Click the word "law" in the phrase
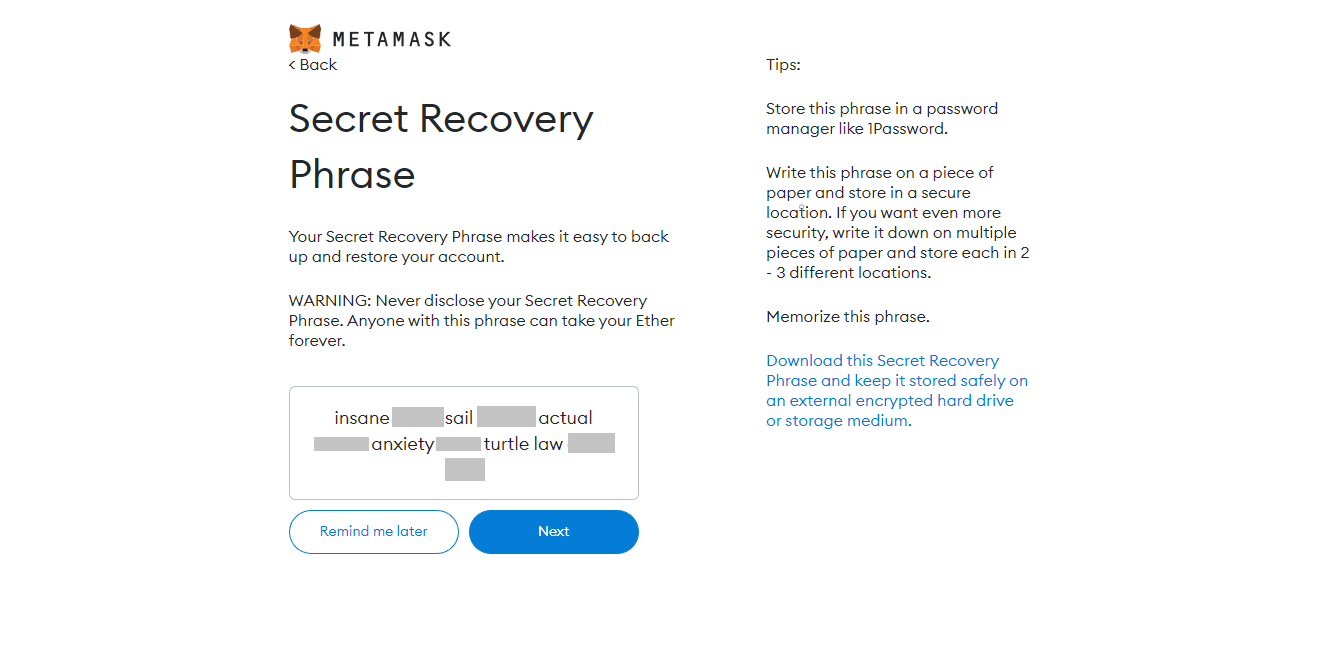Image resolution: width=1317 pixels, height=655 pixels. click(x=548, y=444)
